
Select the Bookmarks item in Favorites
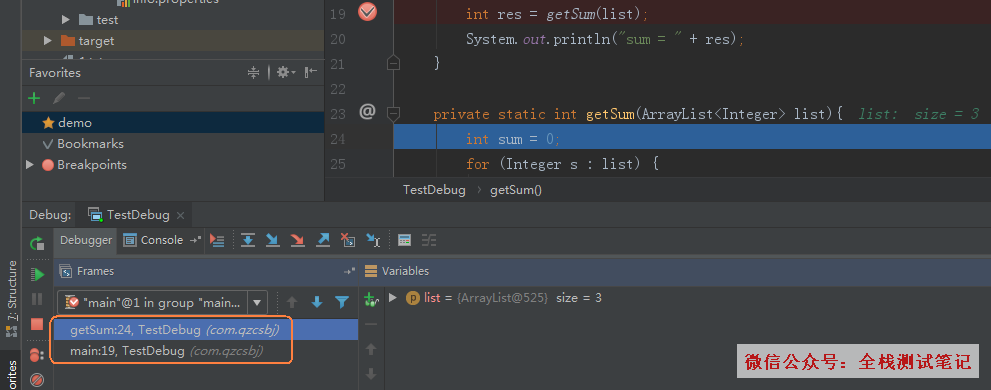pos(173,143)
